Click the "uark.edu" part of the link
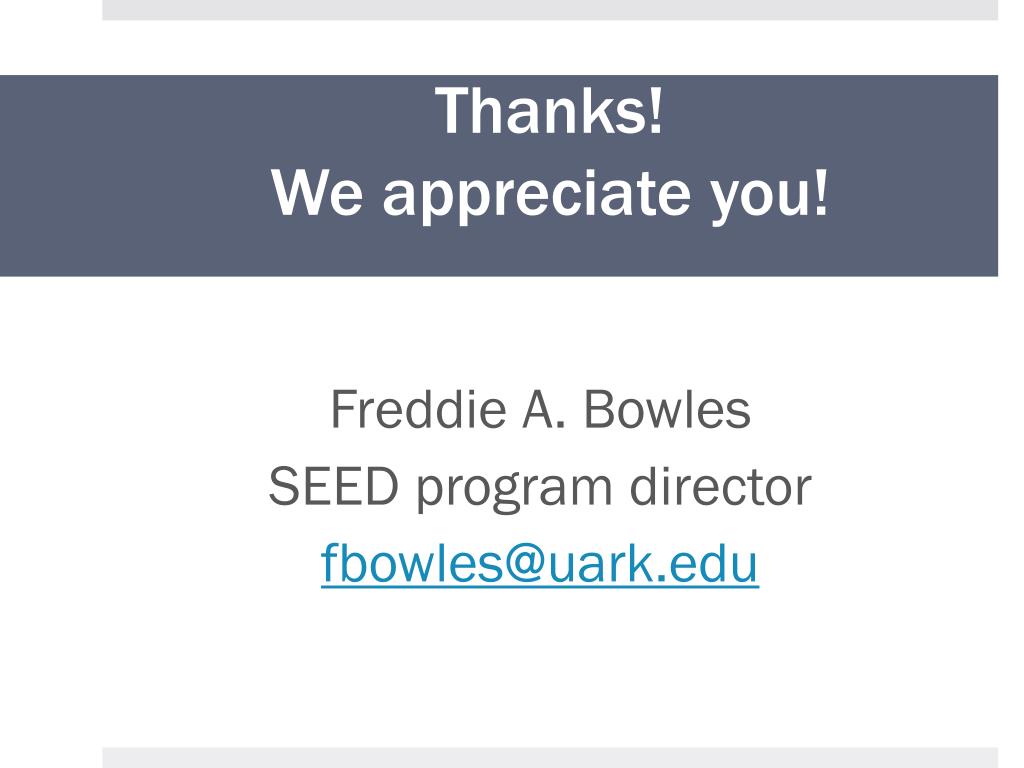 tap(652, 562)
